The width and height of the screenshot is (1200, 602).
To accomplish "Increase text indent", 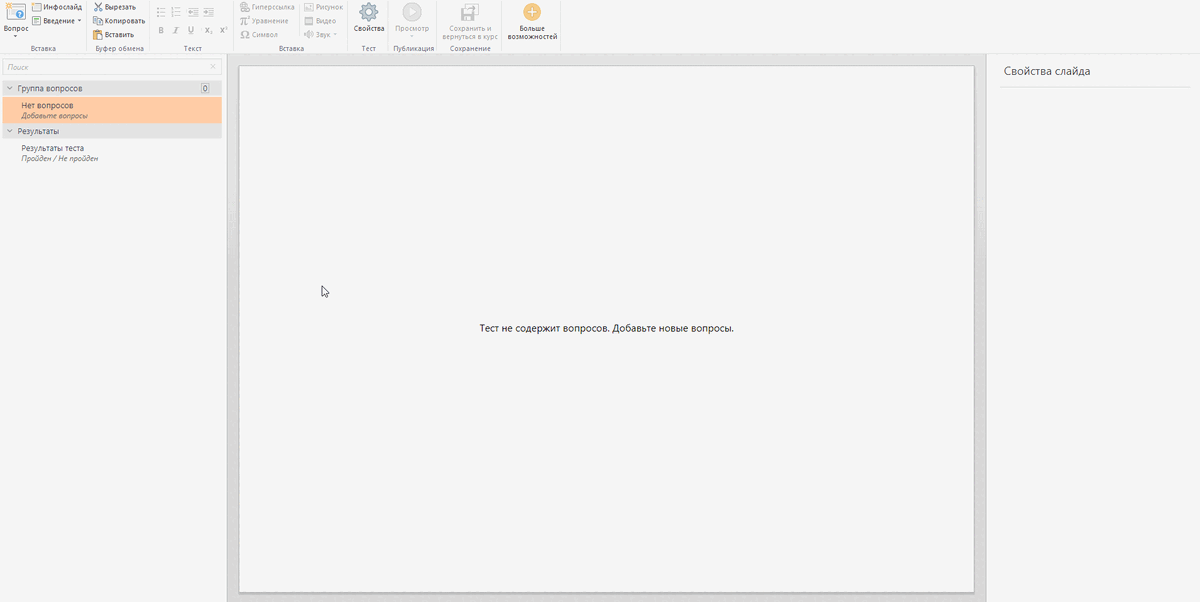I will pyautogui.click(x=208, y=12).
